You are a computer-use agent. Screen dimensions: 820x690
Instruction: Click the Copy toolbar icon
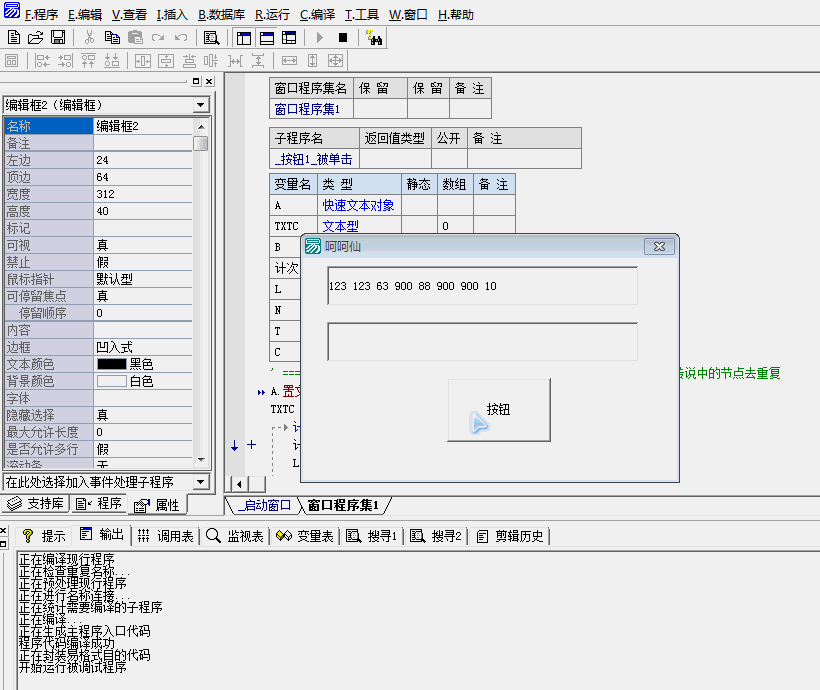[x=112, y=38]
